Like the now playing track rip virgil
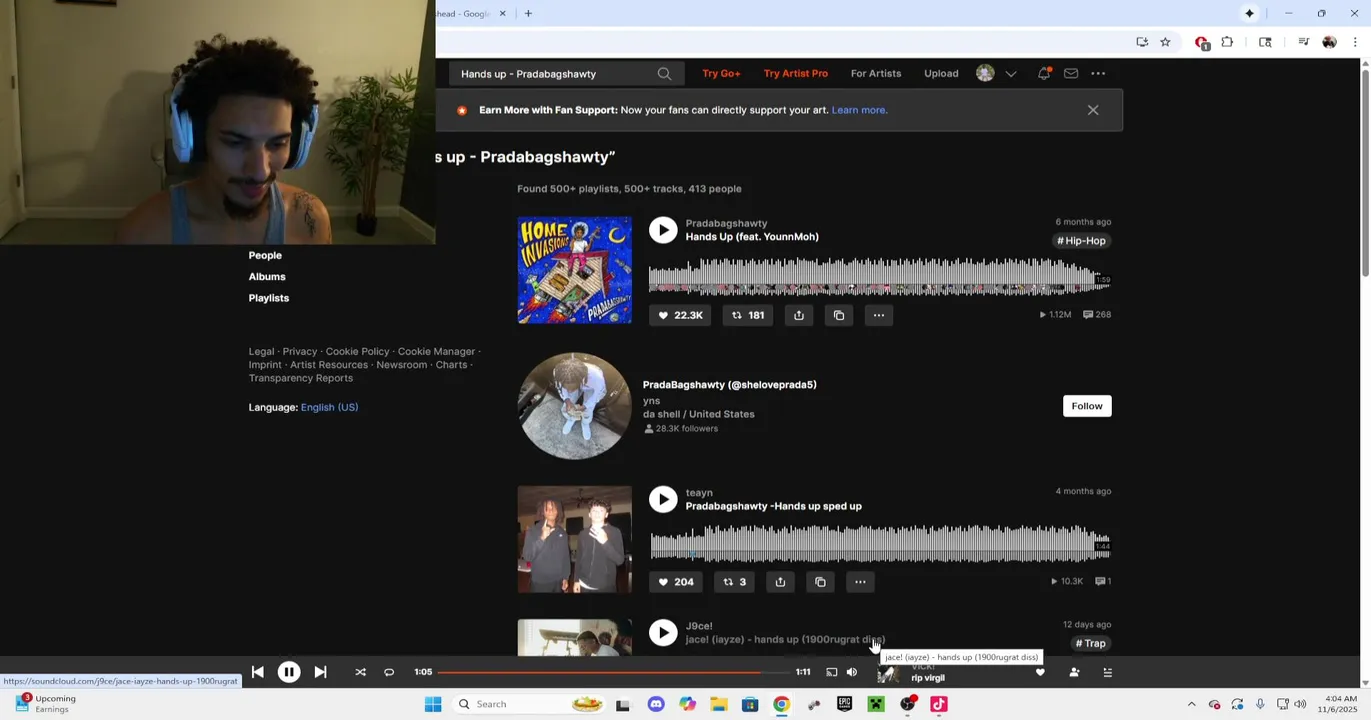 pyautogui.click(x=1040, y=673)
